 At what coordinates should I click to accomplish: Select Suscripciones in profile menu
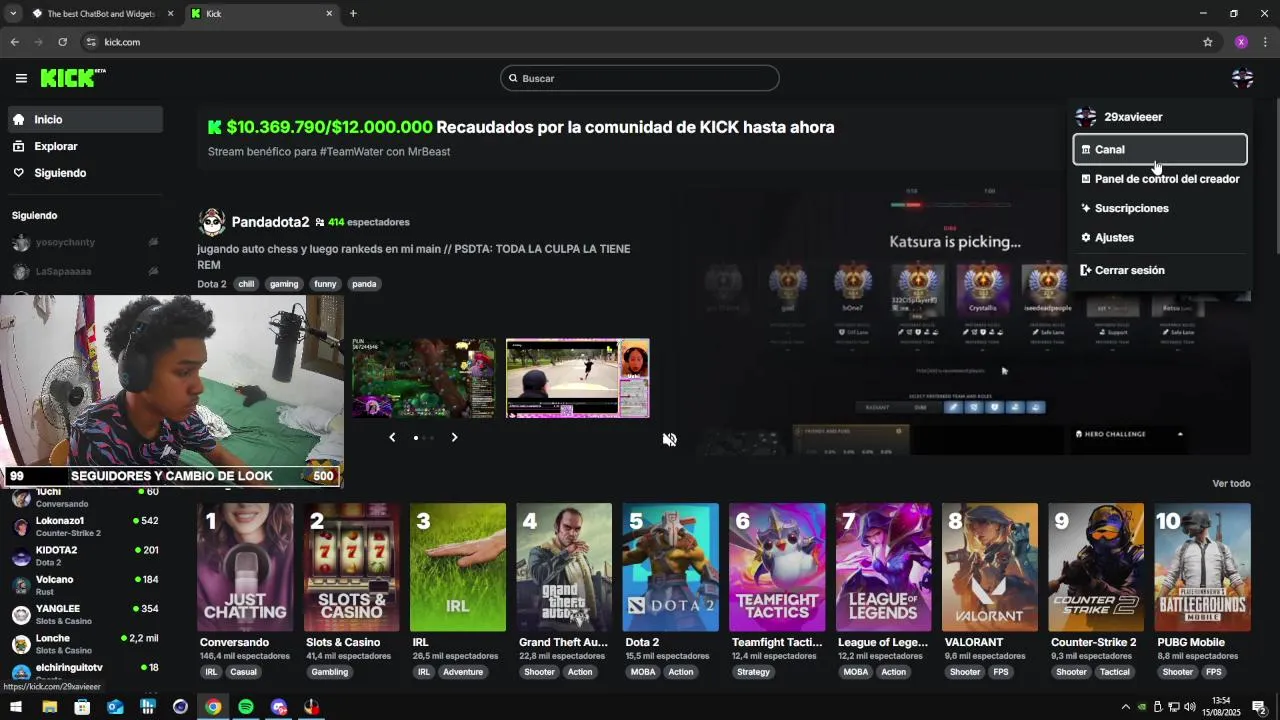[x=1160, y=208]
